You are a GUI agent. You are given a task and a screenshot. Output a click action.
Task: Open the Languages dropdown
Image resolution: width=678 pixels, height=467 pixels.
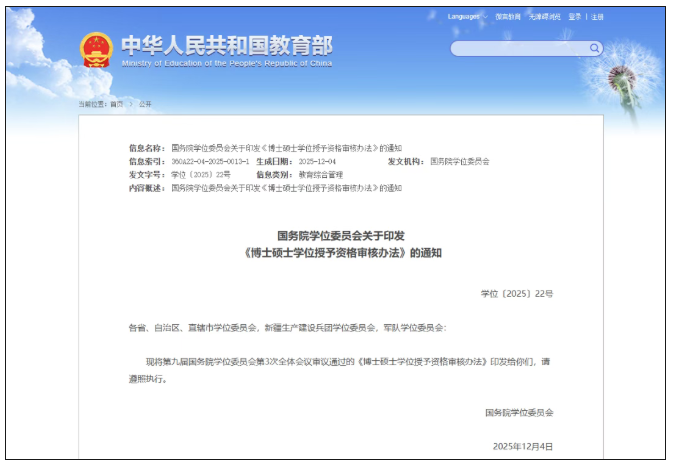point(463,17)
